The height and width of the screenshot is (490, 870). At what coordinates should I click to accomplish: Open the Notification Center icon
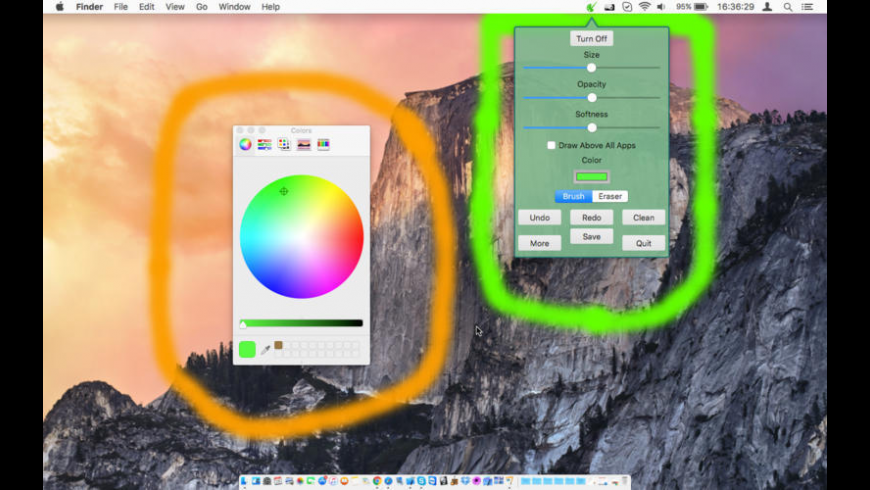(807, 7)
